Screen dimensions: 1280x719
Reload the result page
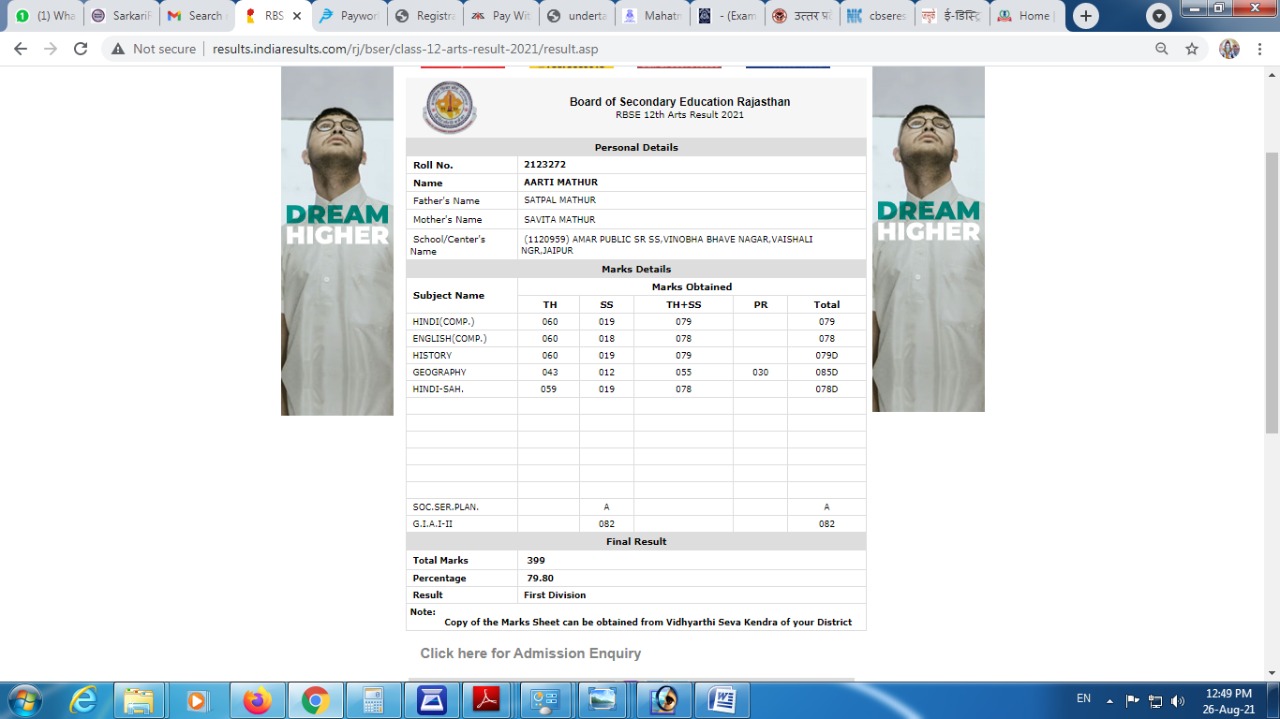tap(81, 48)
